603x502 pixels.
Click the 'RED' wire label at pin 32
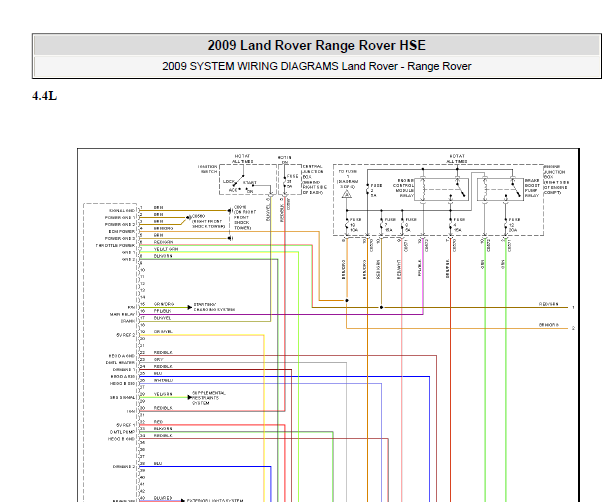(158, 422)
